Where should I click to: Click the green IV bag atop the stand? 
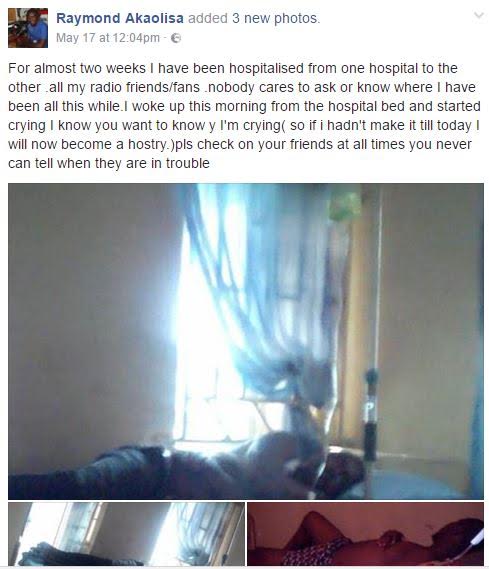click(344, 207)
